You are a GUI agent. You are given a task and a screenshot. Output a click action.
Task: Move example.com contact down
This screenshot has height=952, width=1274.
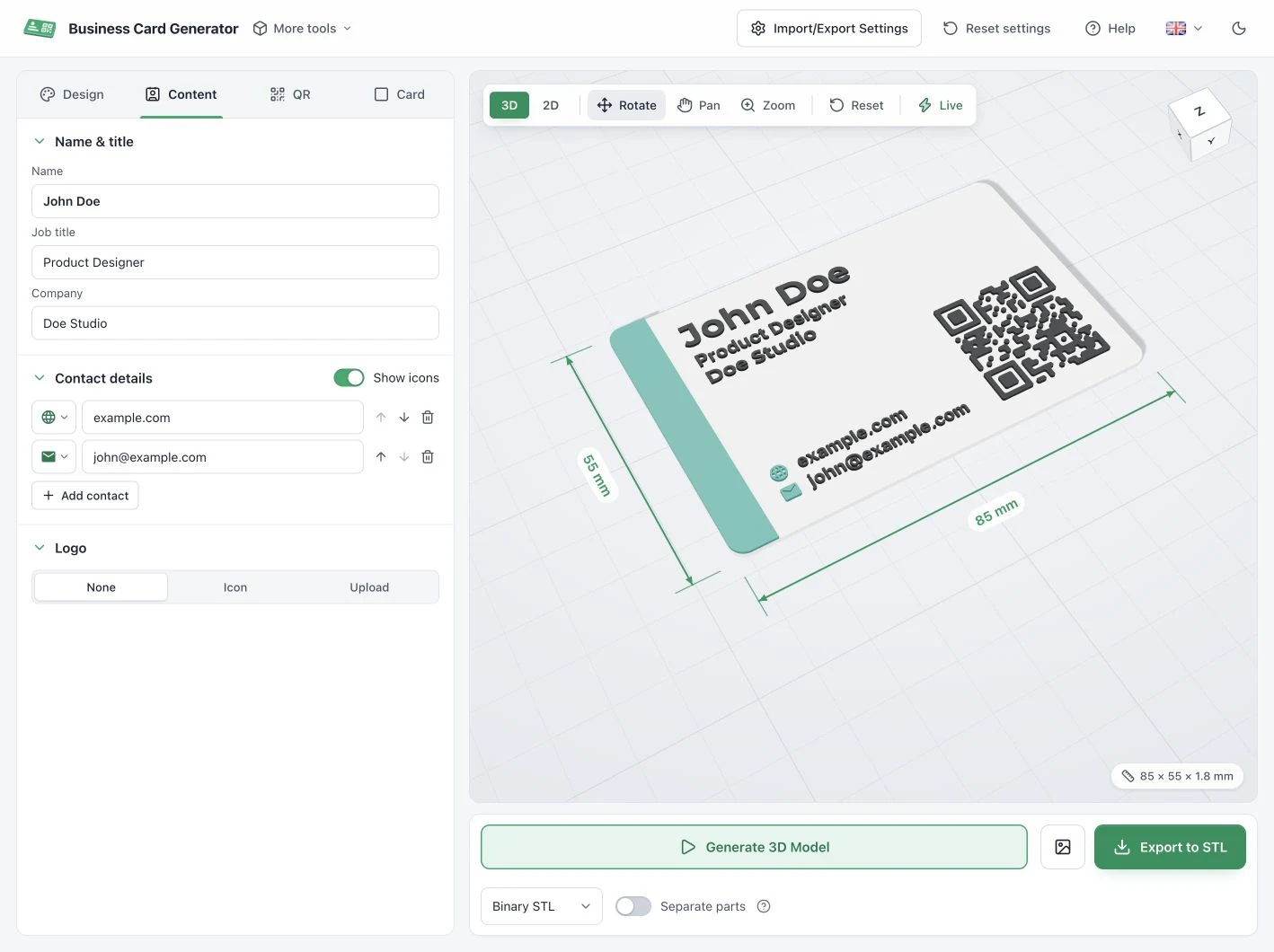coord(404,418)
